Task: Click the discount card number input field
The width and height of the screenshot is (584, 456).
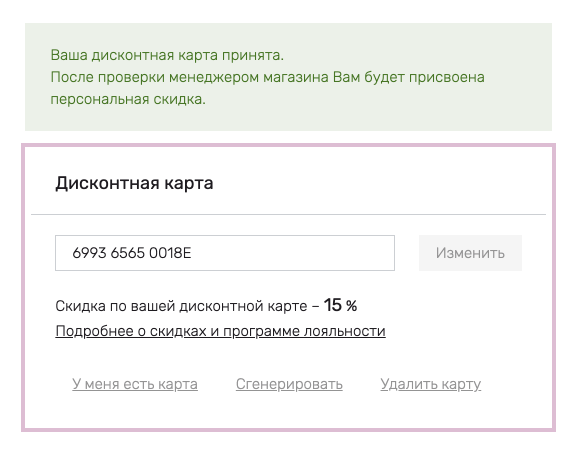Action: click(x=225, y=253)
